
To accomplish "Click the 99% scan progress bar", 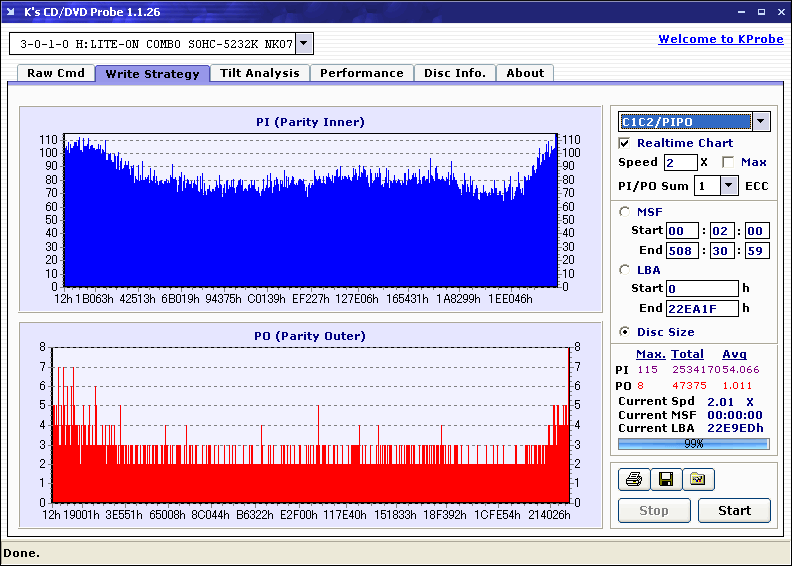I will [x=693, y=443].
